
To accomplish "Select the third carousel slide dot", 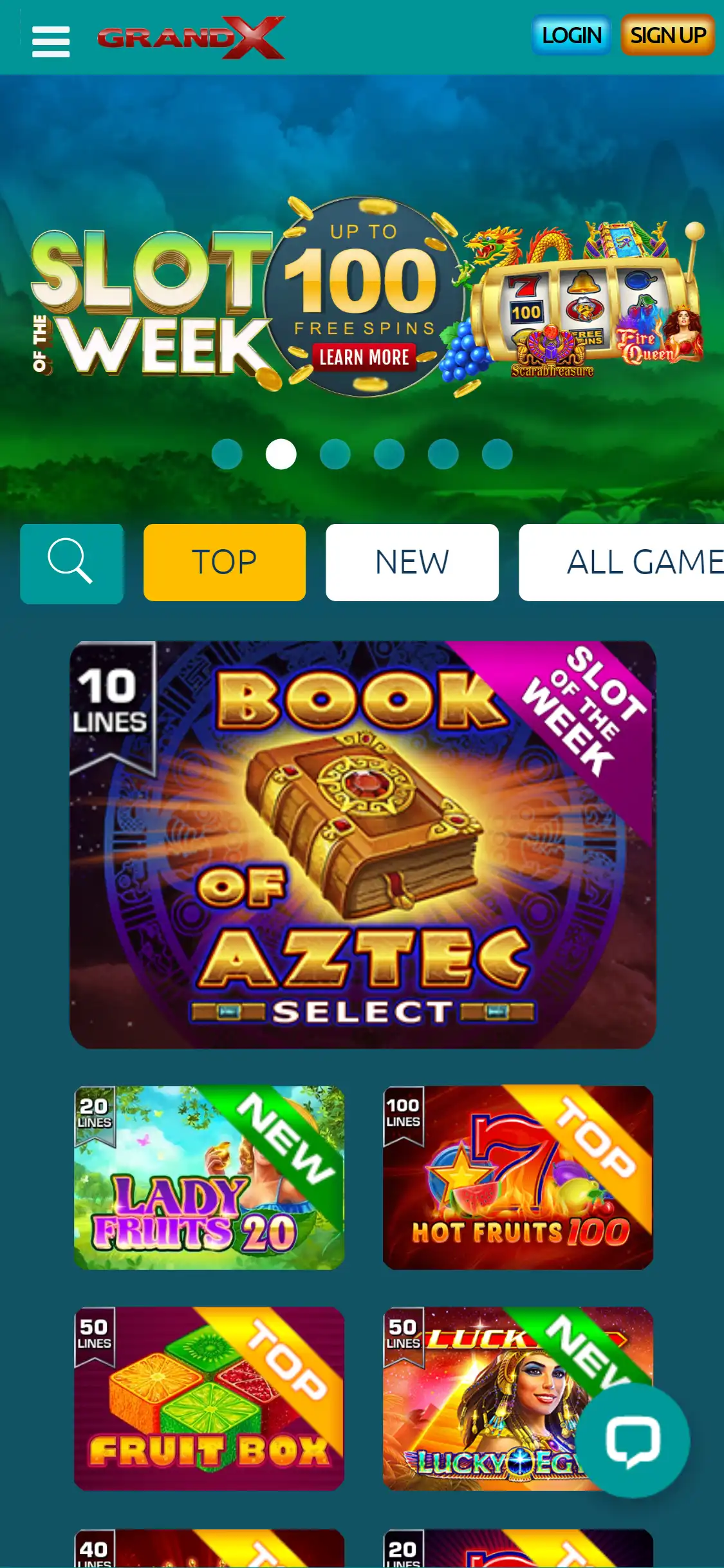I will (335, 454).
